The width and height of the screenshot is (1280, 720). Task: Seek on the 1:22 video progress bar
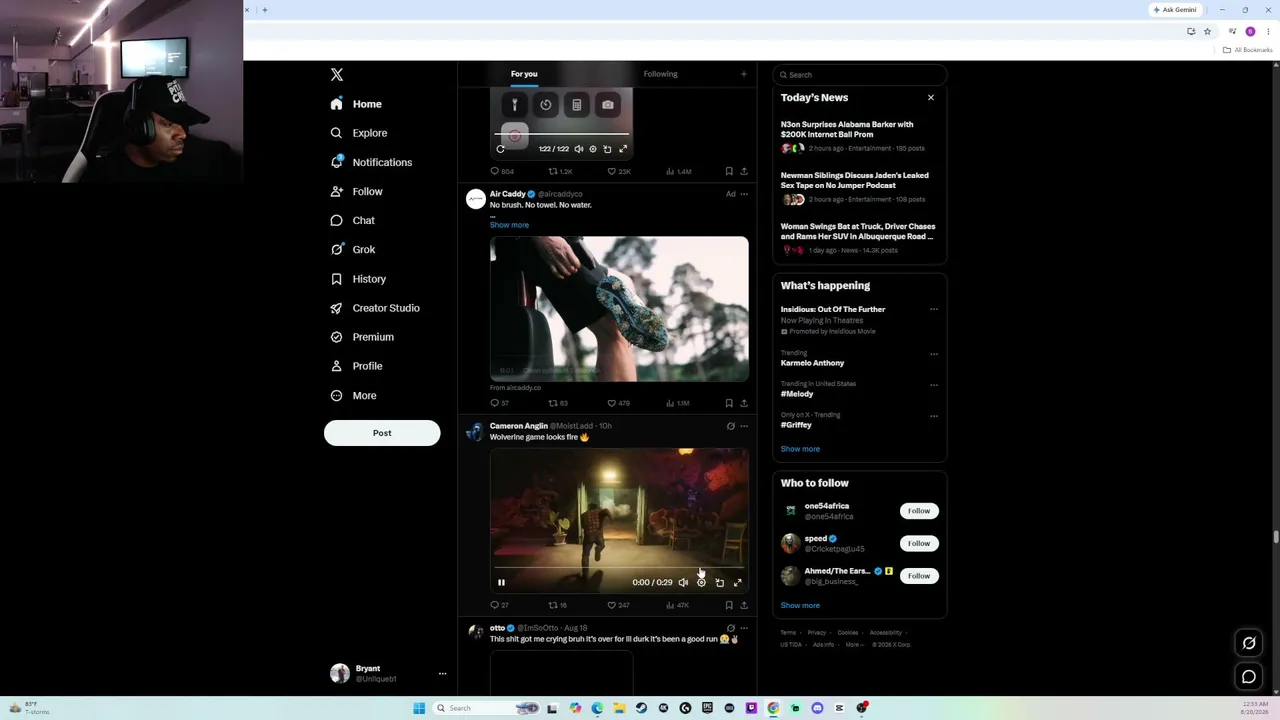(563, 134)
